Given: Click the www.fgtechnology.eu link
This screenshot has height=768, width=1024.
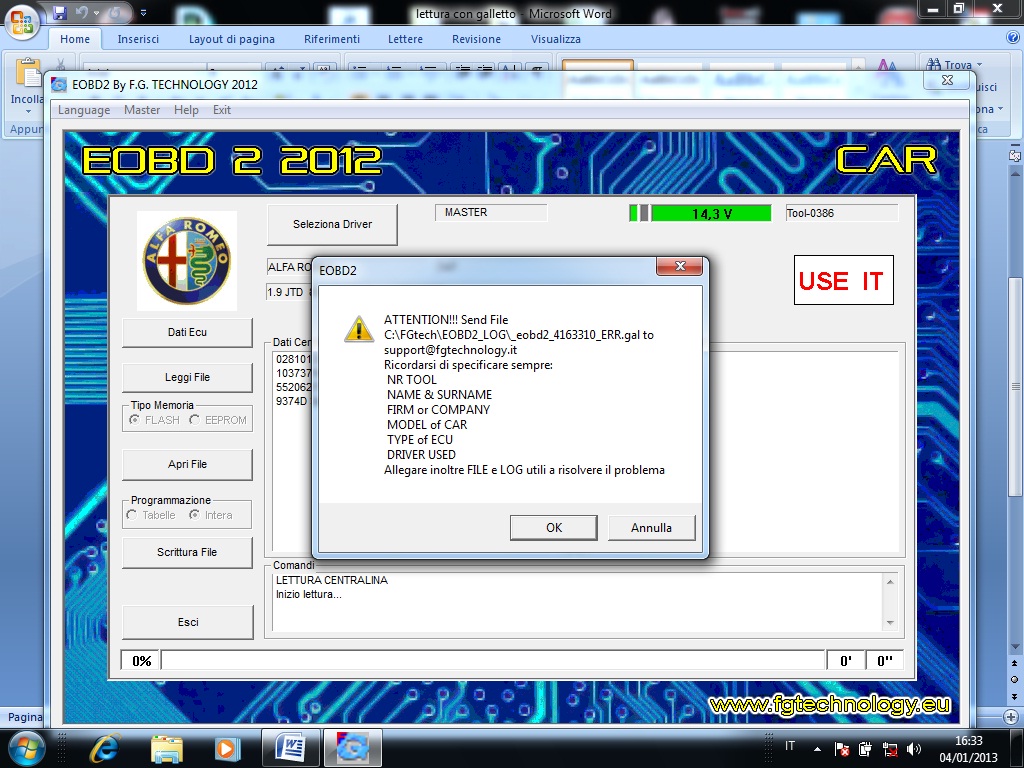Looking at the screenshot, I should [829, 705].
